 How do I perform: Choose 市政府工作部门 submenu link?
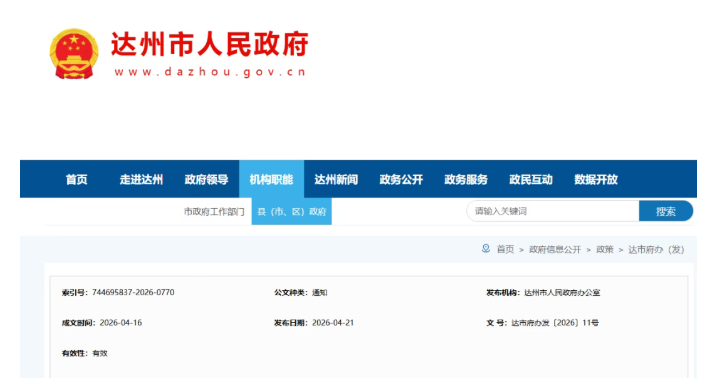tap(214, 212)
